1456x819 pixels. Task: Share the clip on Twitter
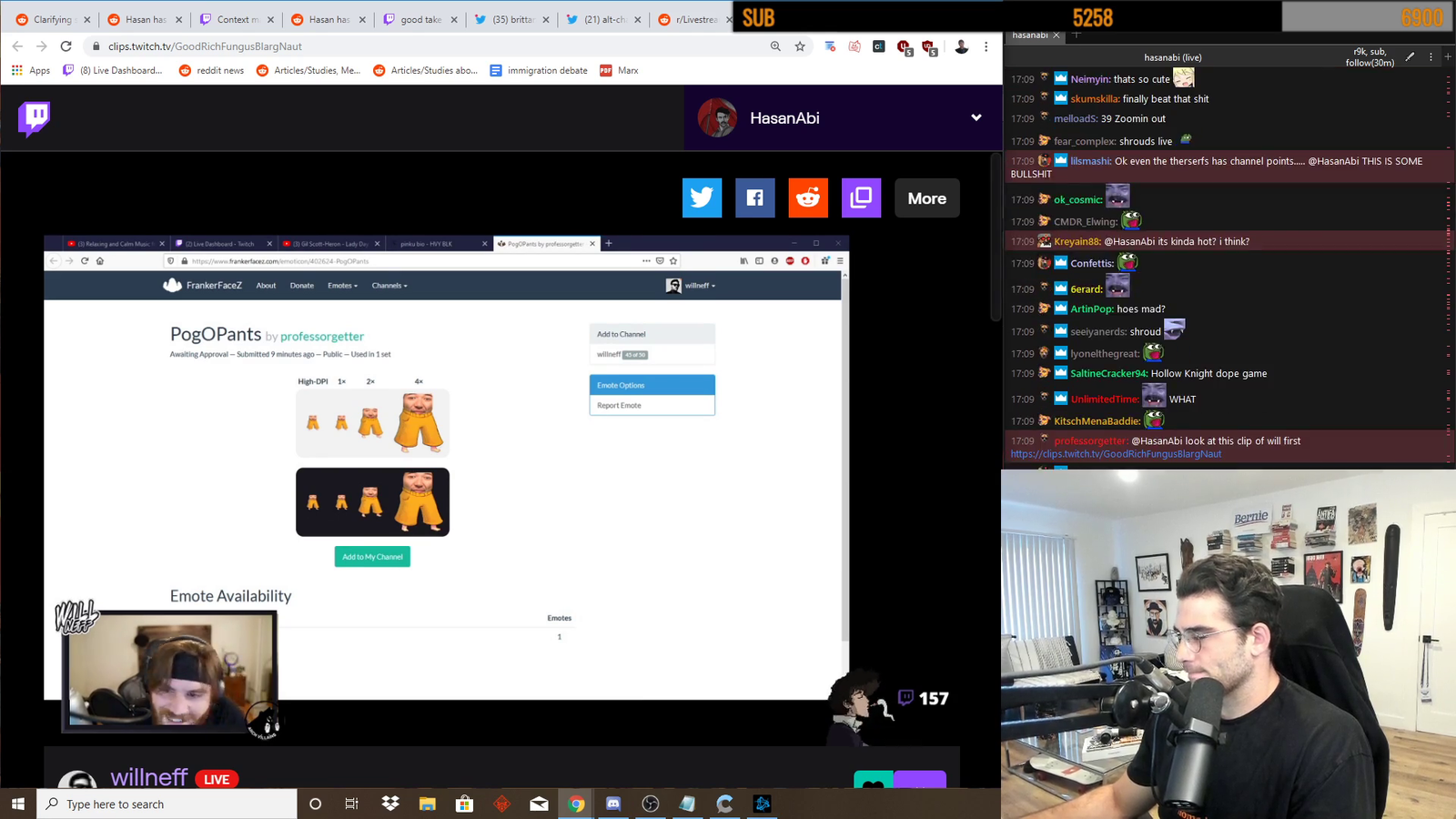click(702, 197)
